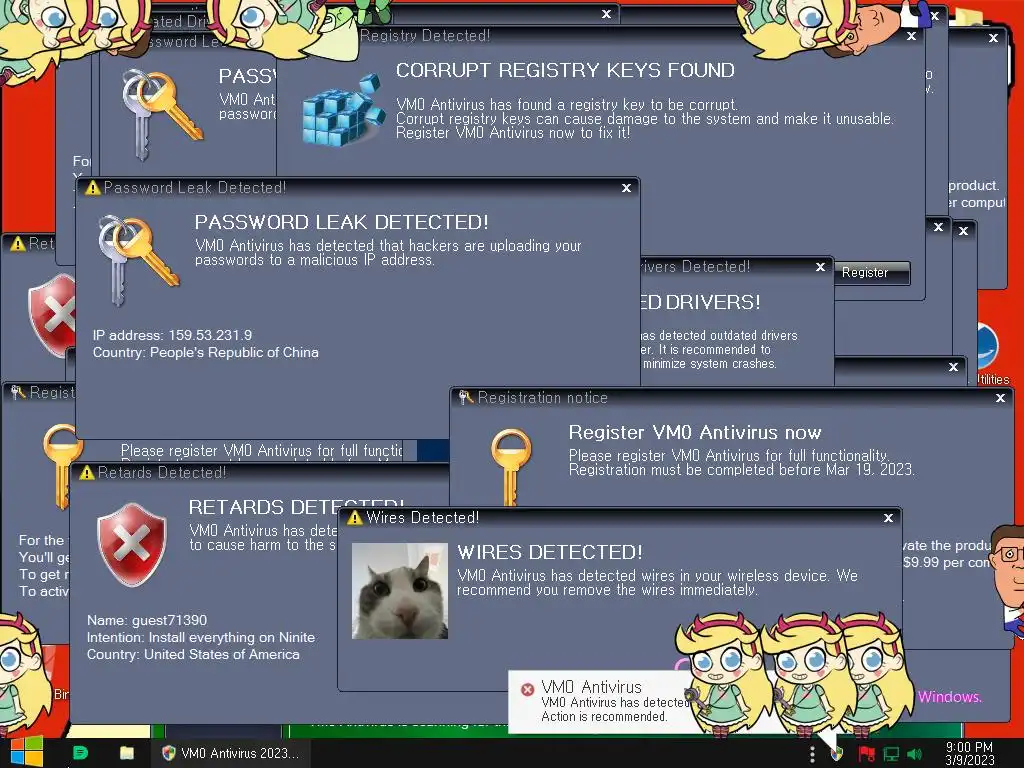Open network status icon in system tray
The image size is (1024, 768).
891,754
